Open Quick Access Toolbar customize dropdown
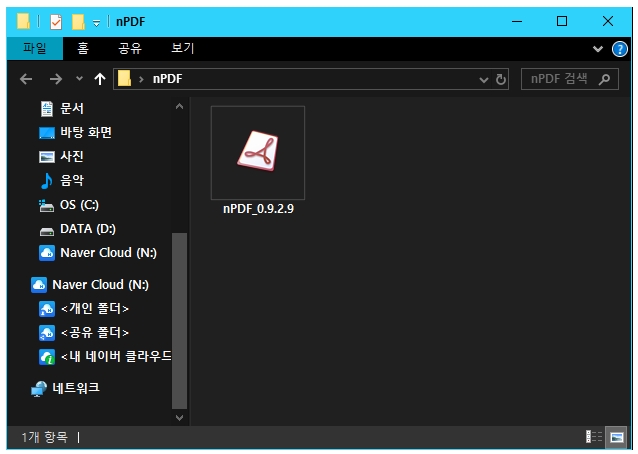The width and height of the screenshot is (638, 454). (x=96, y=23)
